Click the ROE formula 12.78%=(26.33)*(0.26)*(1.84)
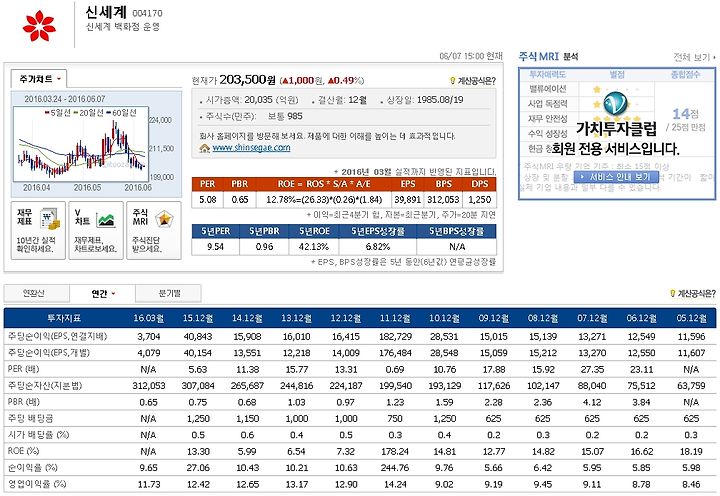The width and height of the screenshot is (720, 496). (x=324, y=200)
